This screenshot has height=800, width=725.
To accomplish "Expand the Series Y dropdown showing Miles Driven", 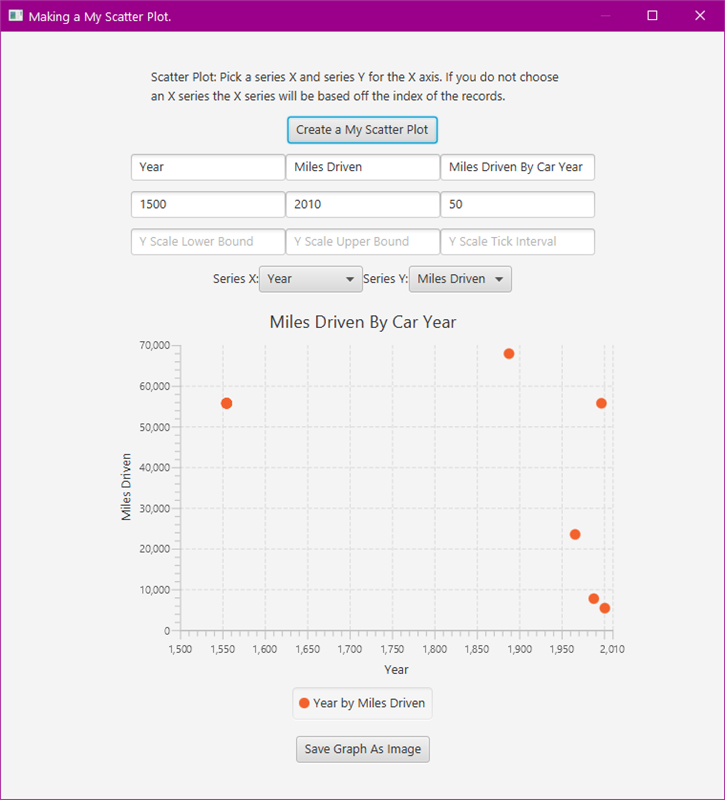I will (x=460, y=279).
